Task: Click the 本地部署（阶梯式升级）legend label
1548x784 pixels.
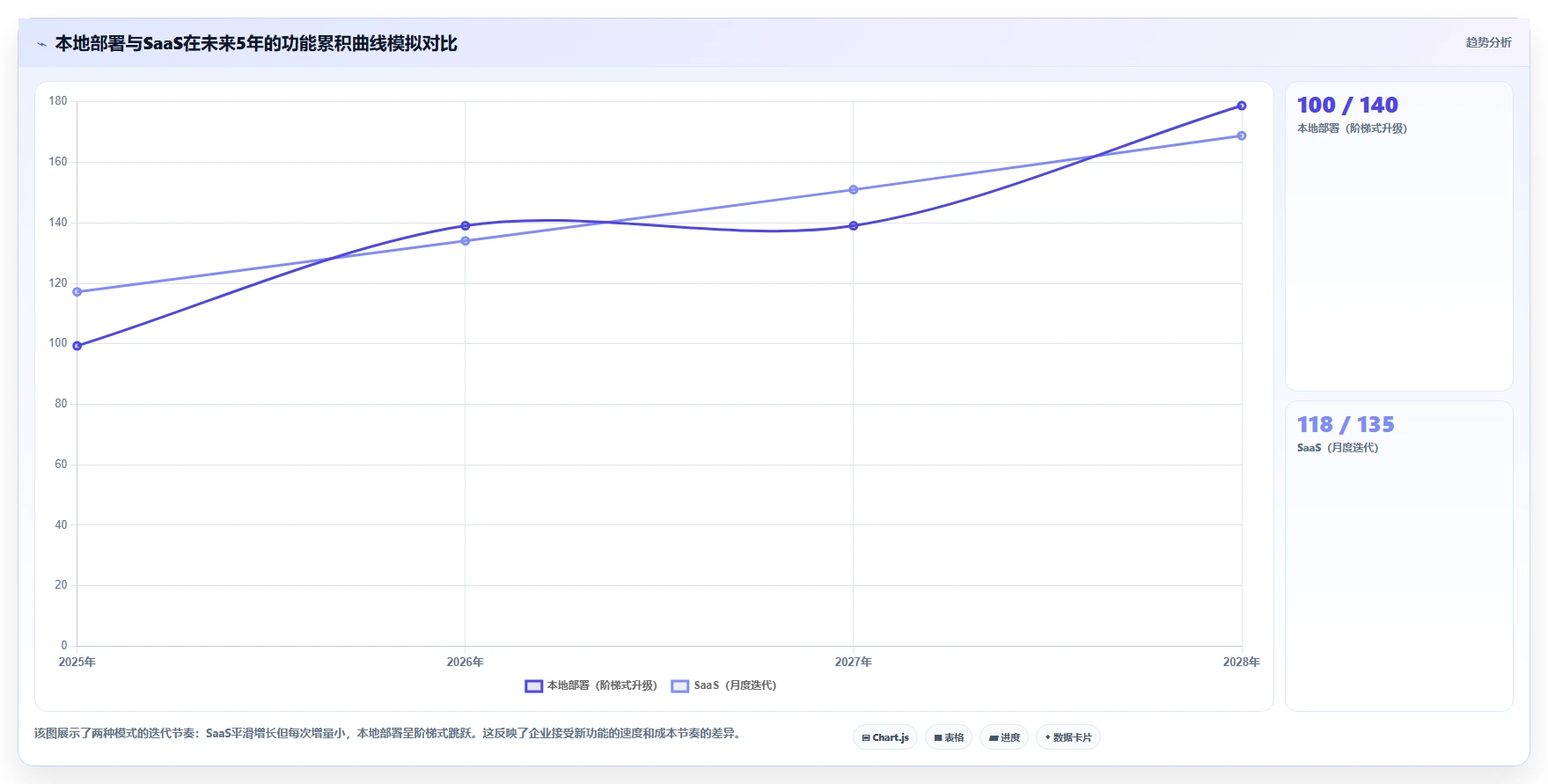Action: click(602, 685)
